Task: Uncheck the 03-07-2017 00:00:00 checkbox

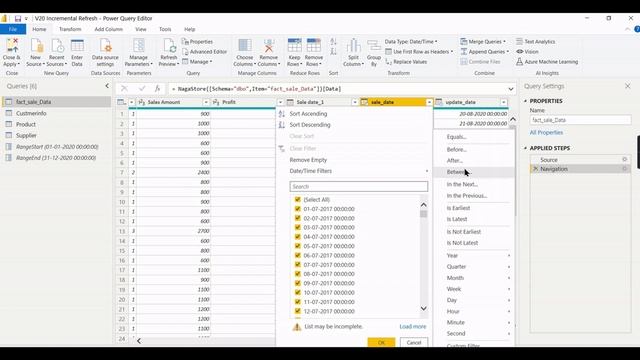Action: pos(298,227)
